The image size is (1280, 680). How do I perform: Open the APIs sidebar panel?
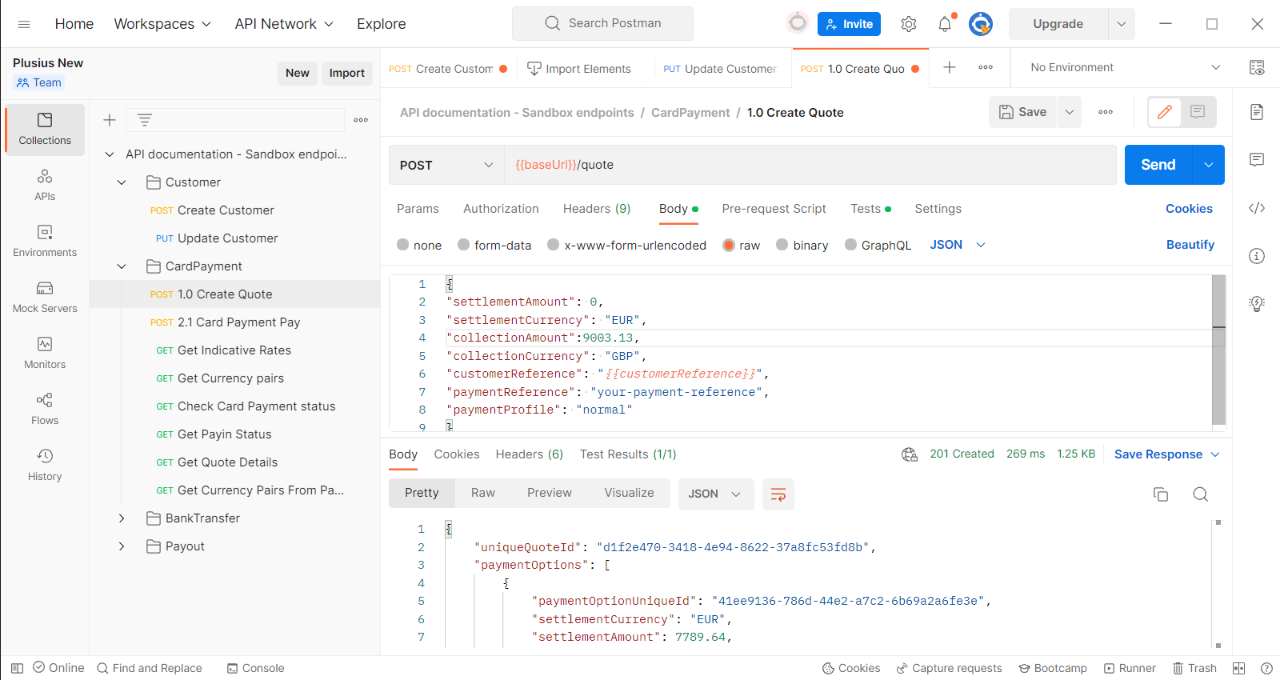coord(45,185)
